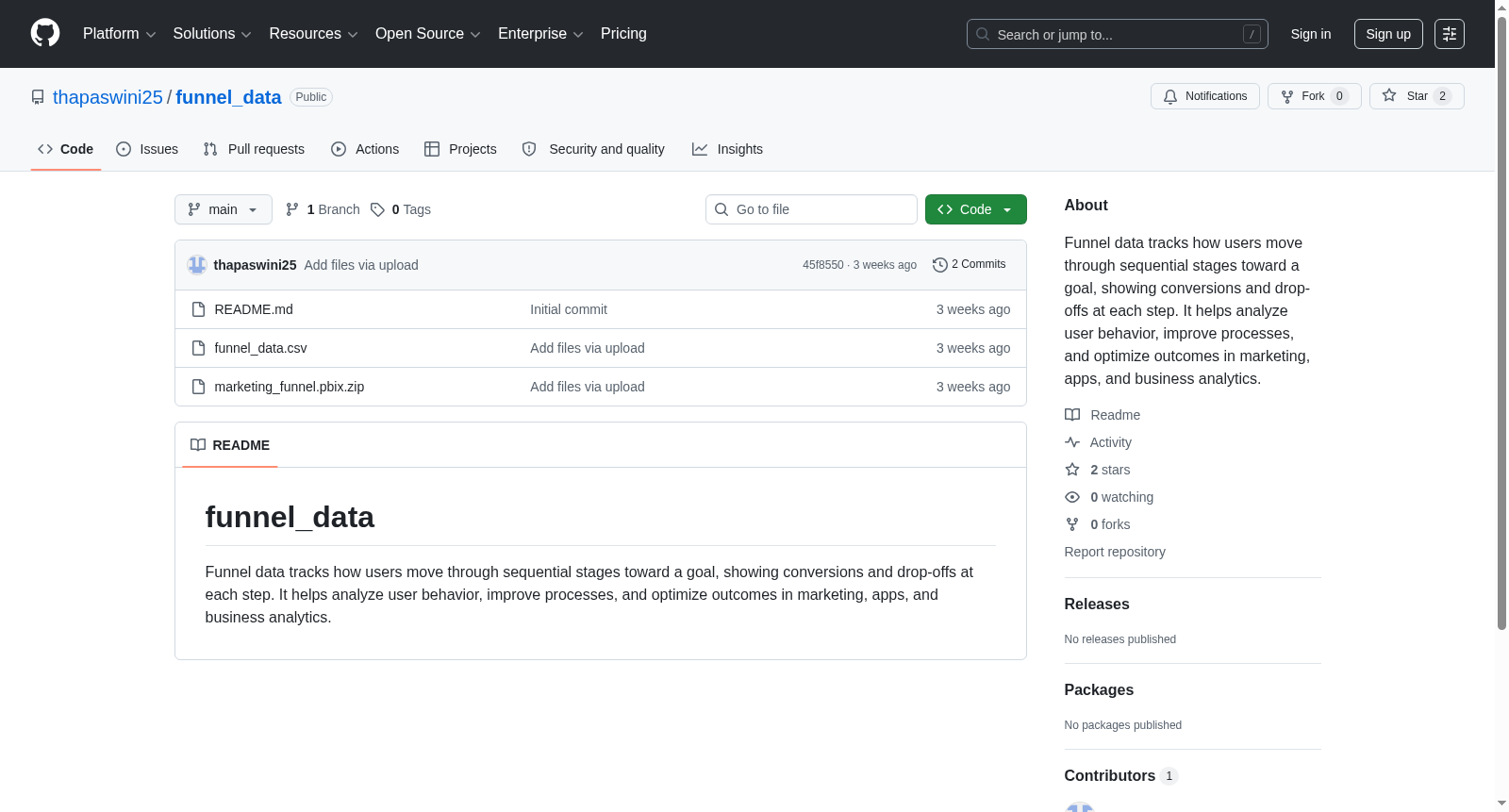The height and width of the screenshot is (812, 1509).
Task: Click the book icon beside Readme in About
Action: click(x=1072, y=415)
